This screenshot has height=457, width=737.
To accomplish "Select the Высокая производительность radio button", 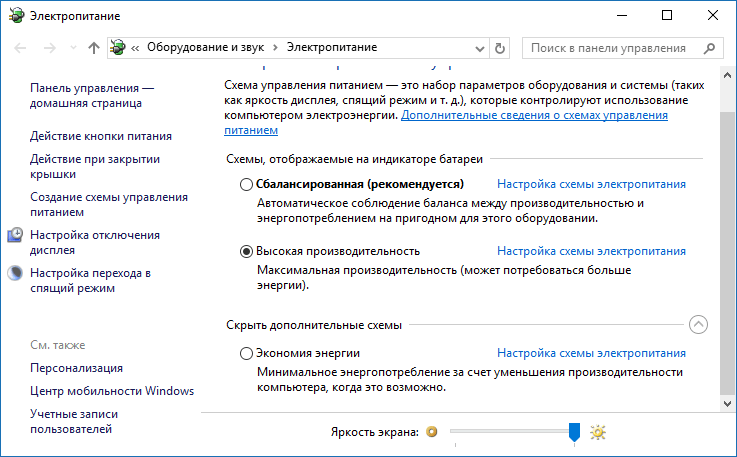I will pos(247,251).
